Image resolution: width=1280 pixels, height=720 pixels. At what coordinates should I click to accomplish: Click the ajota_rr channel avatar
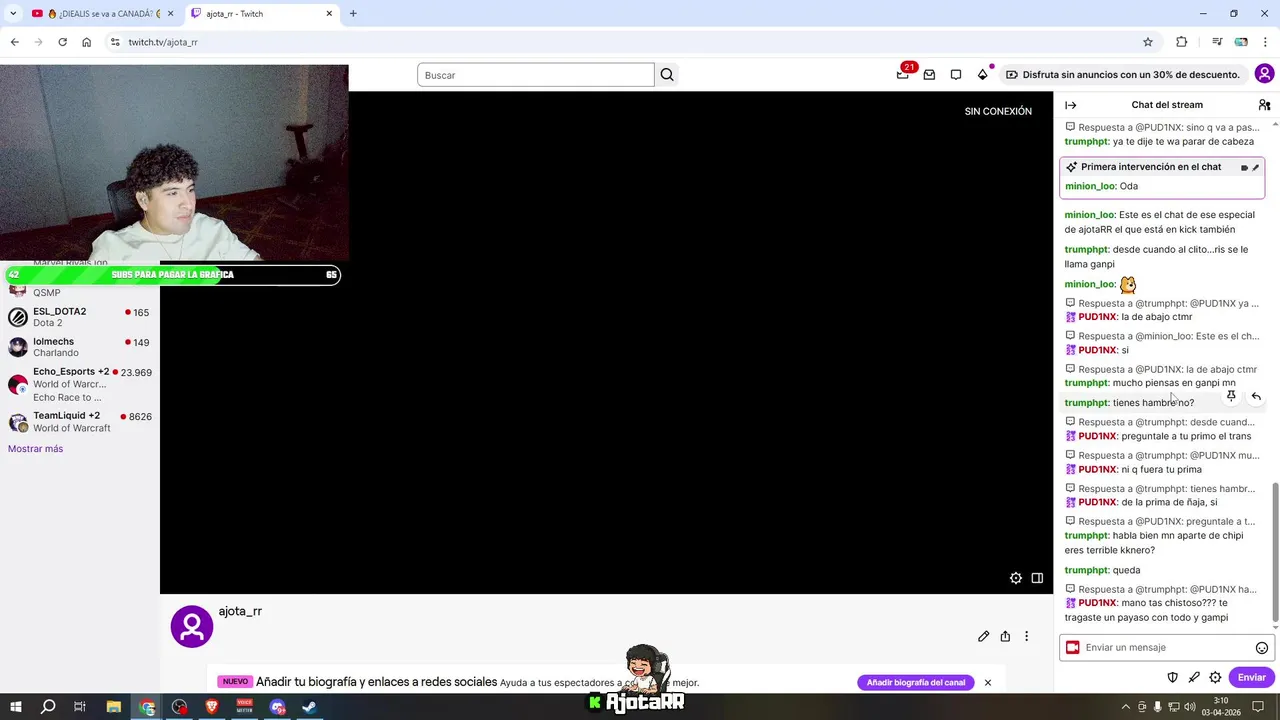point(192,626)
